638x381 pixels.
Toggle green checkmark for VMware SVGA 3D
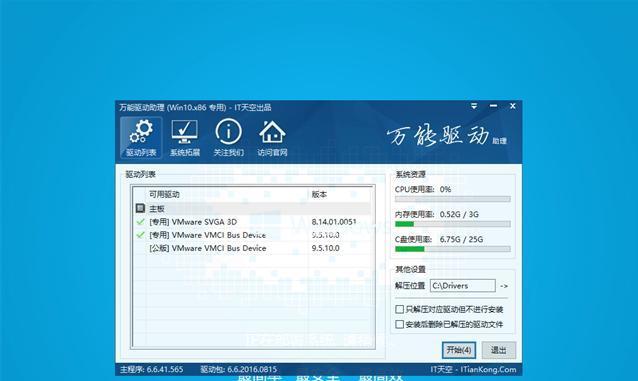point(140,222)
